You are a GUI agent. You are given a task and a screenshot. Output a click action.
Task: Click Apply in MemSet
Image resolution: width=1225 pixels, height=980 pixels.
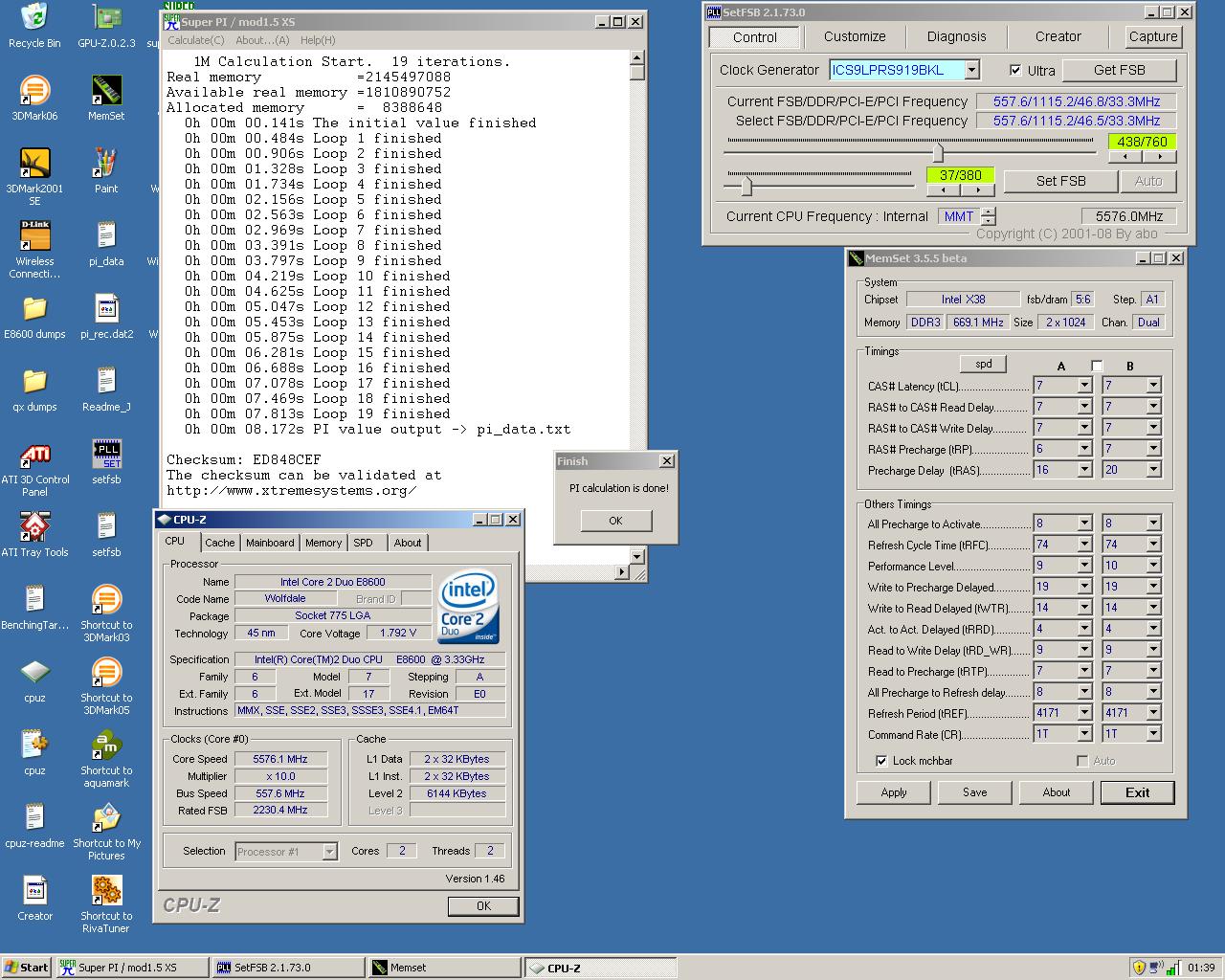pyautogui.click(x=894, y=792)
